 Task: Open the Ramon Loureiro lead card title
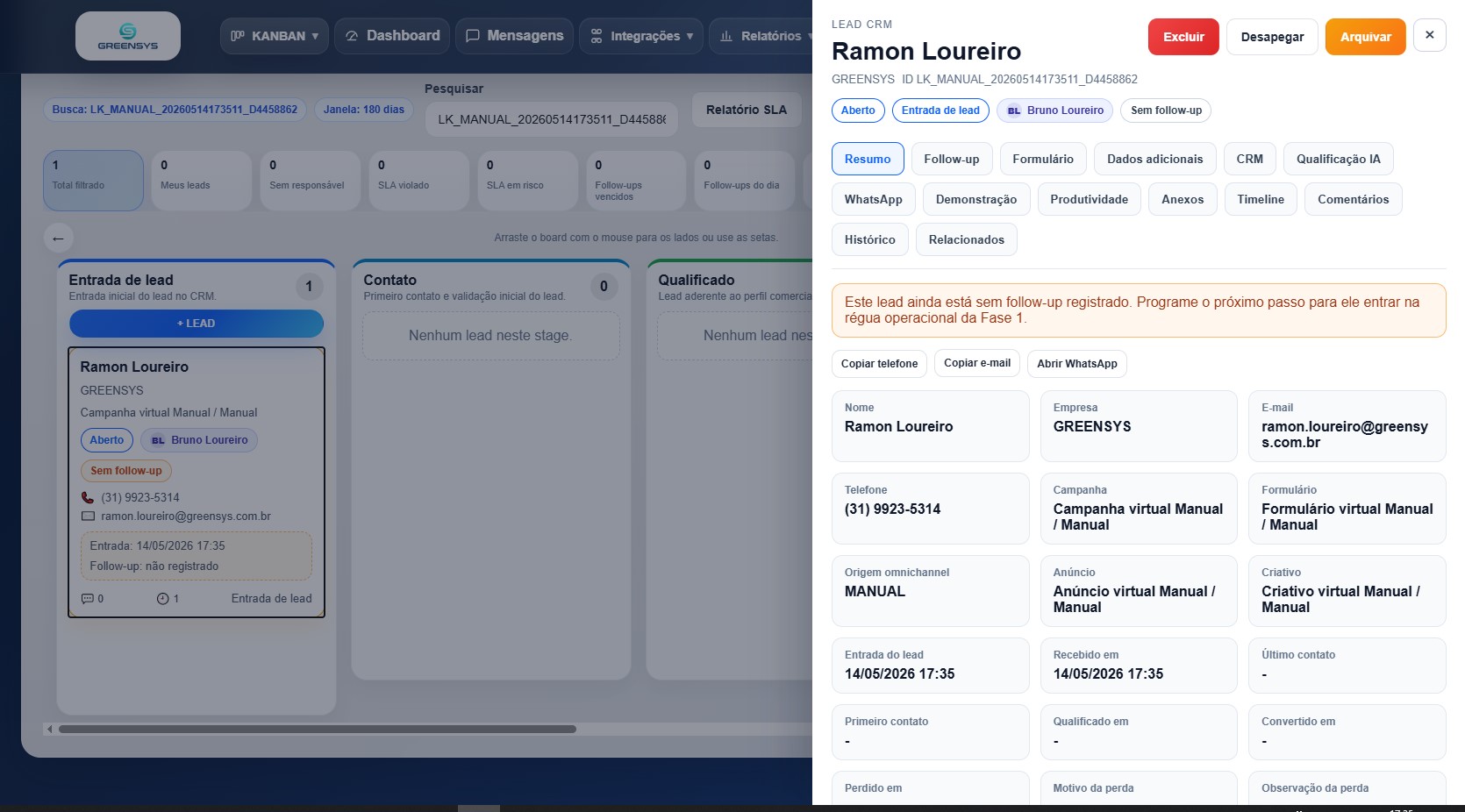click(x=134, y=367)
